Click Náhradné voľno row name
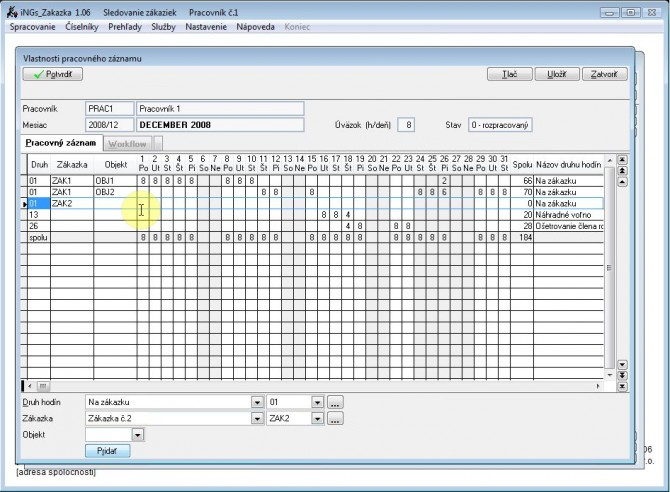670x492 pixels. (569, 215)
